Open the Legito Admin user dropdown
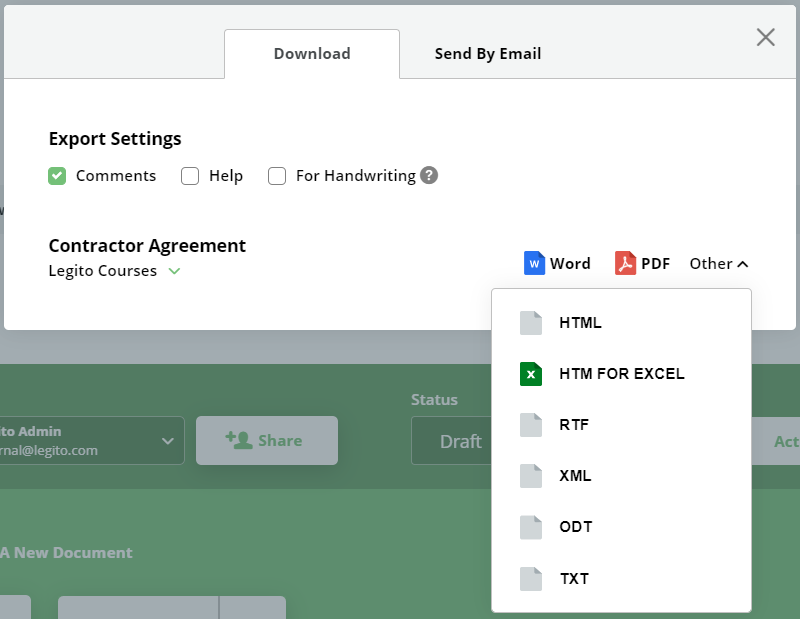The image size is (800, 619). 92,440
